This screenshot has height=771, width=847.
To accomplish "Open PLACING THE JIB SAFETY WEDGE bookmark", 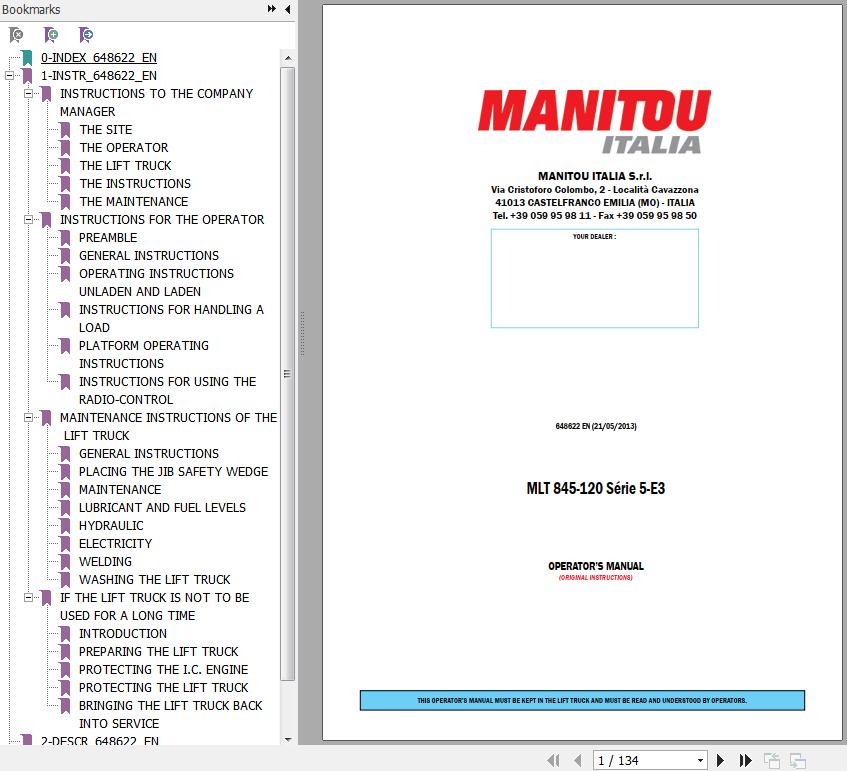I will tap(173, 472).
